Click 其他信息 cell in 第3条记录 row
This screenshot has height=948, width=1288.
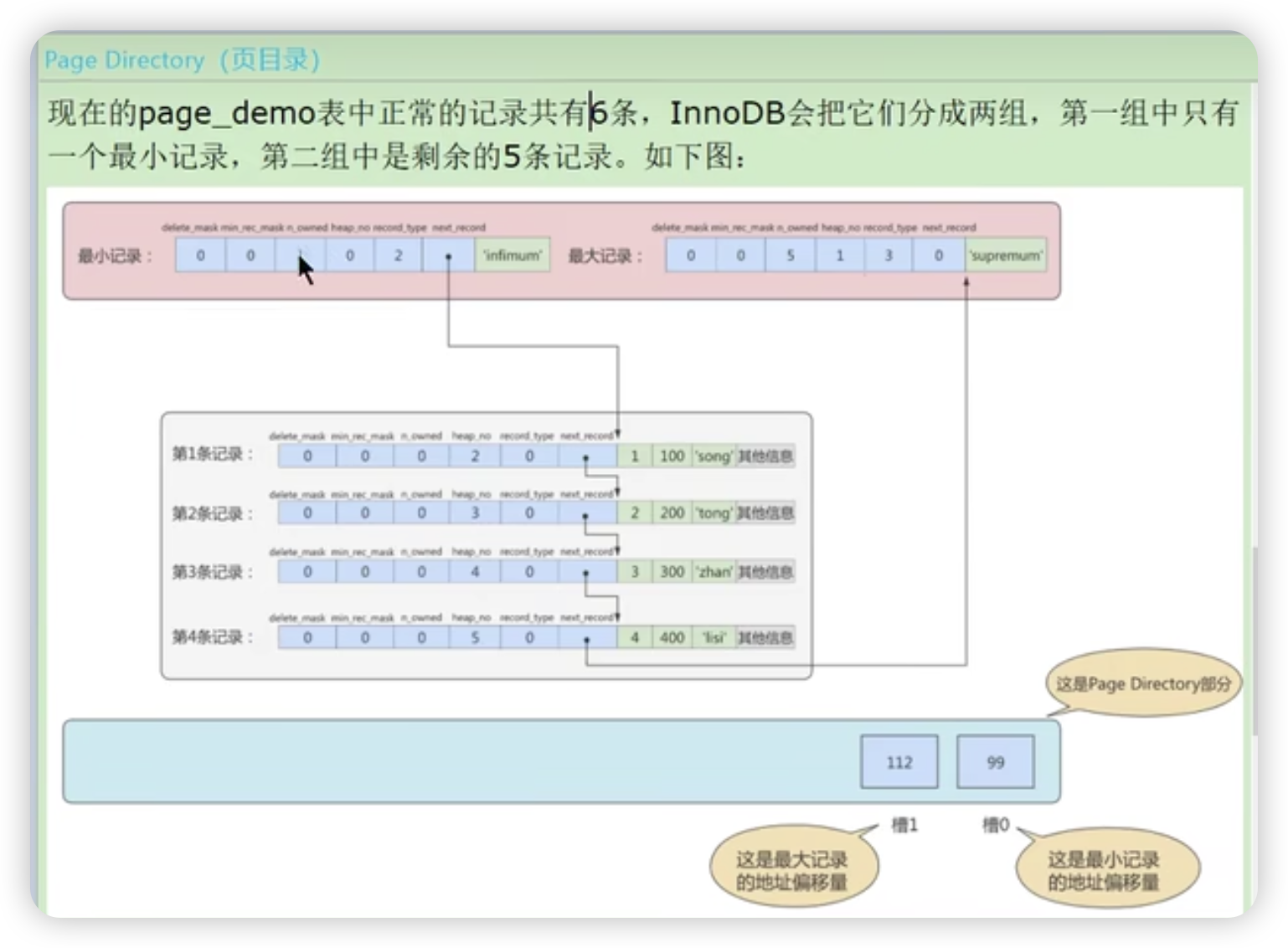click(x=765, y=572)
